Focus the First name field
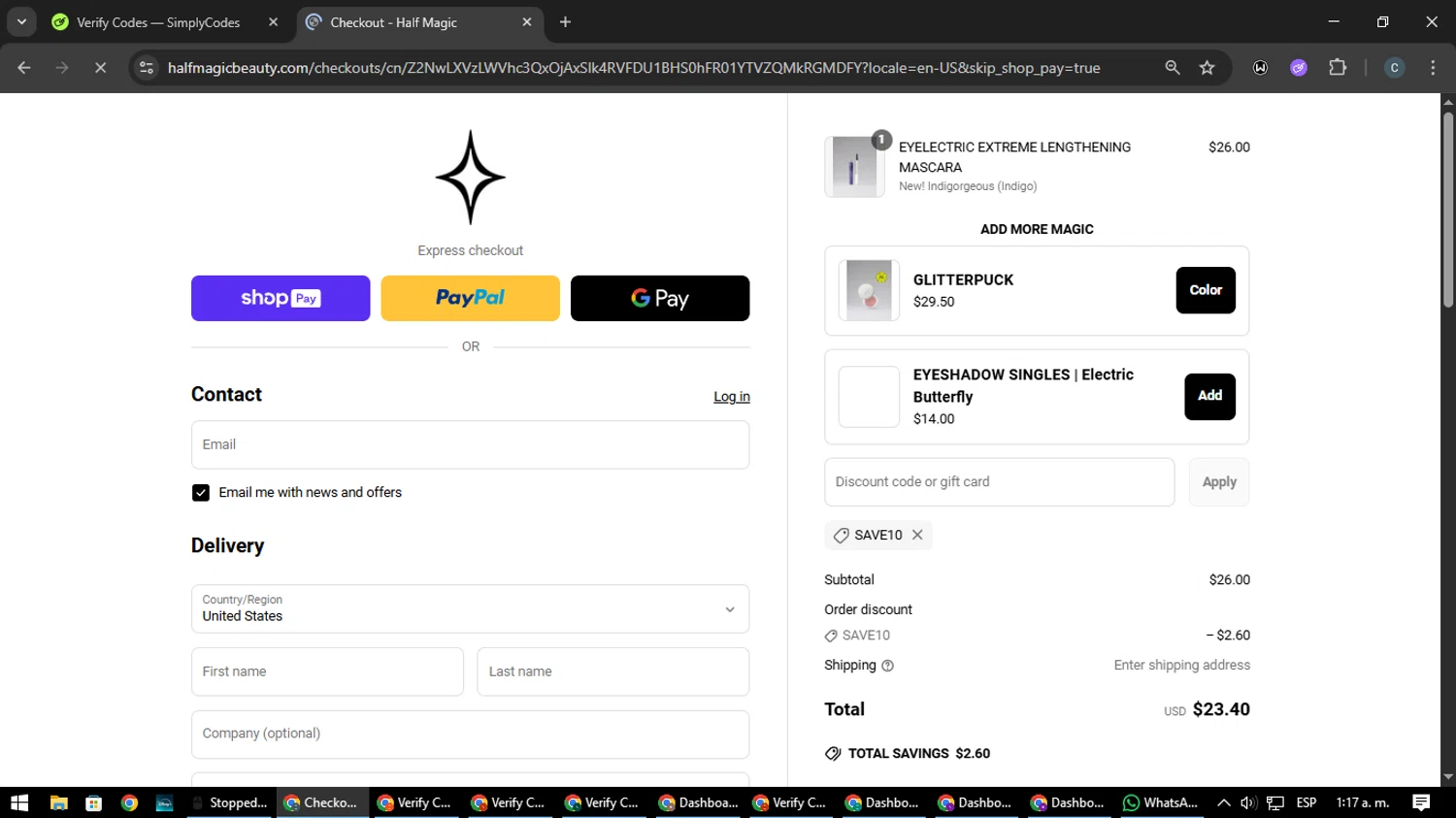This screenshot has width=1456, height=818. (x=327, y=671)
